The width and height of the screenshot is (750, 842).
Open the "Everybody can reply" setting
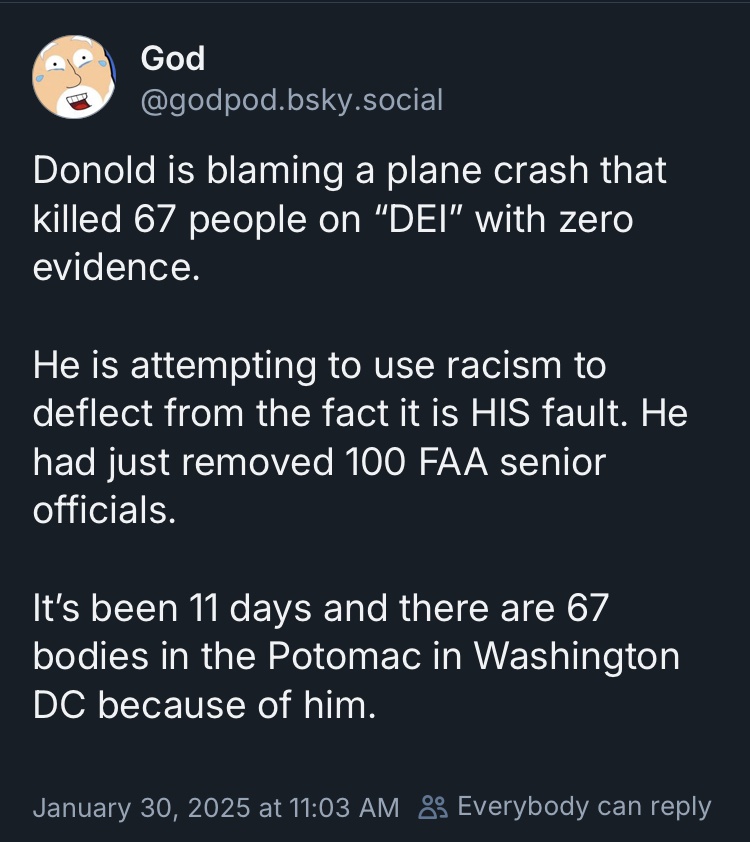tap(584, 807)
